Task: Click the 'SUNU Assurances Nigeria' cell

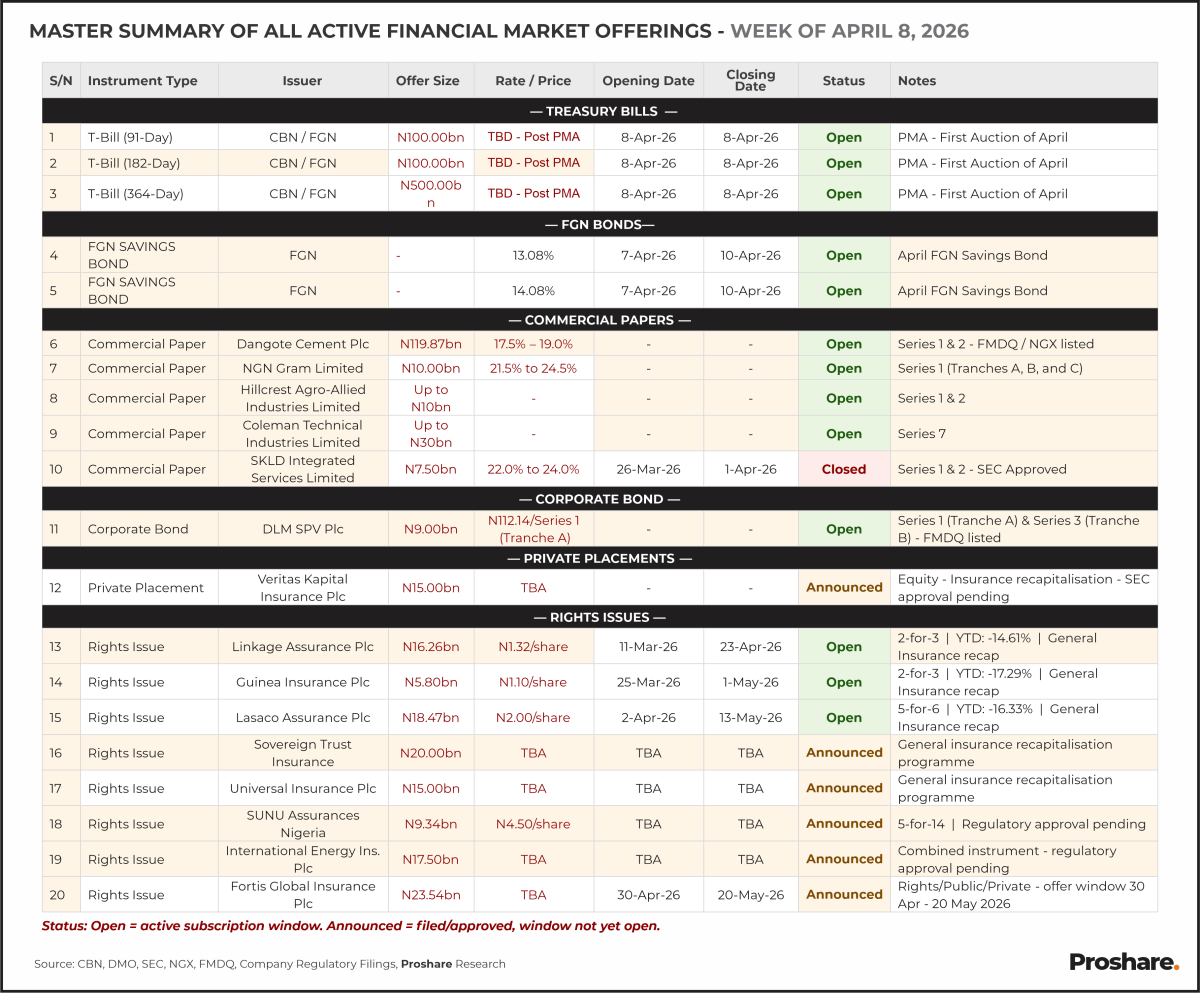Action: (x=303, y=824)
